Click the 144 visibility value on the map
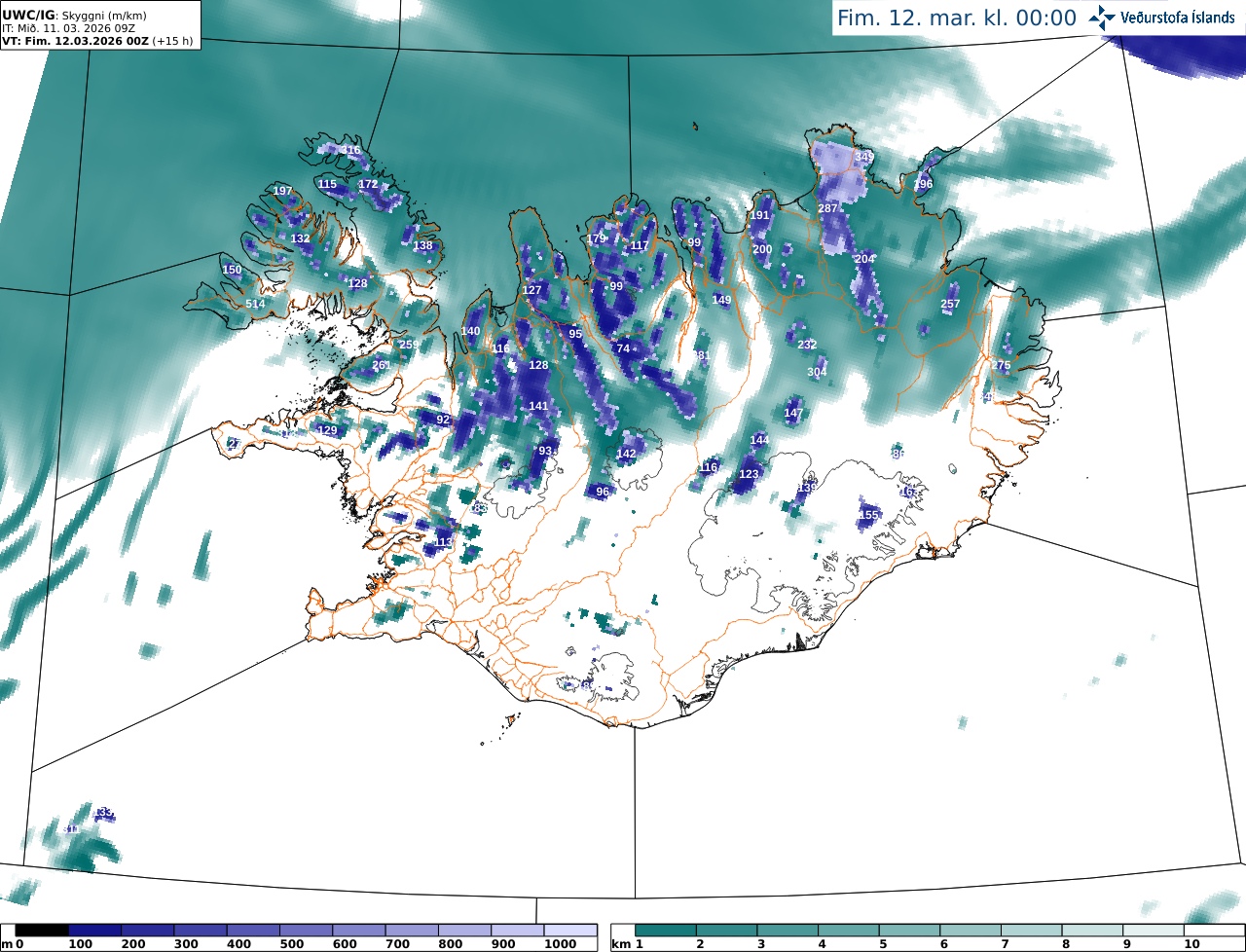 click(x=759, y=440)
